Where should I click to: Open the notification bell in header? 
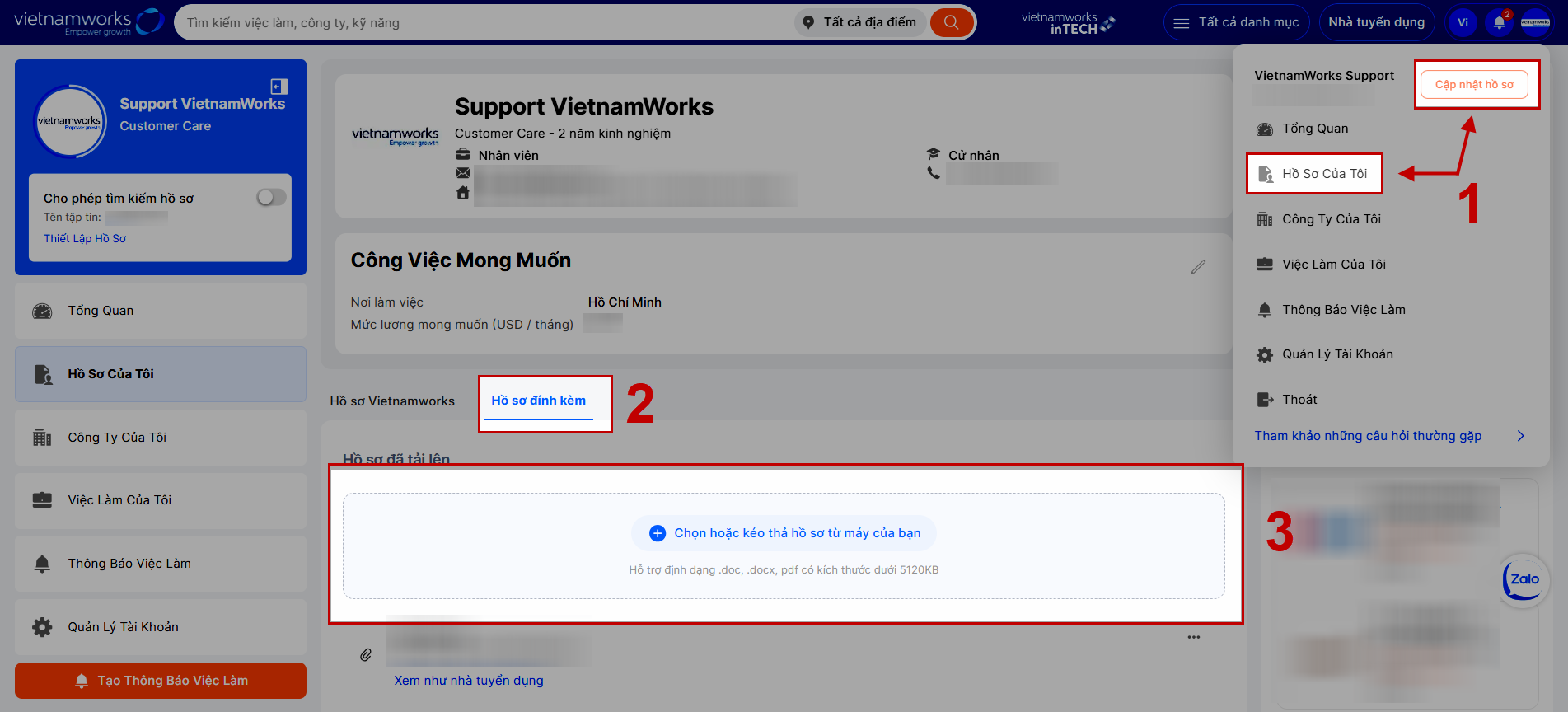[1500, 22]
